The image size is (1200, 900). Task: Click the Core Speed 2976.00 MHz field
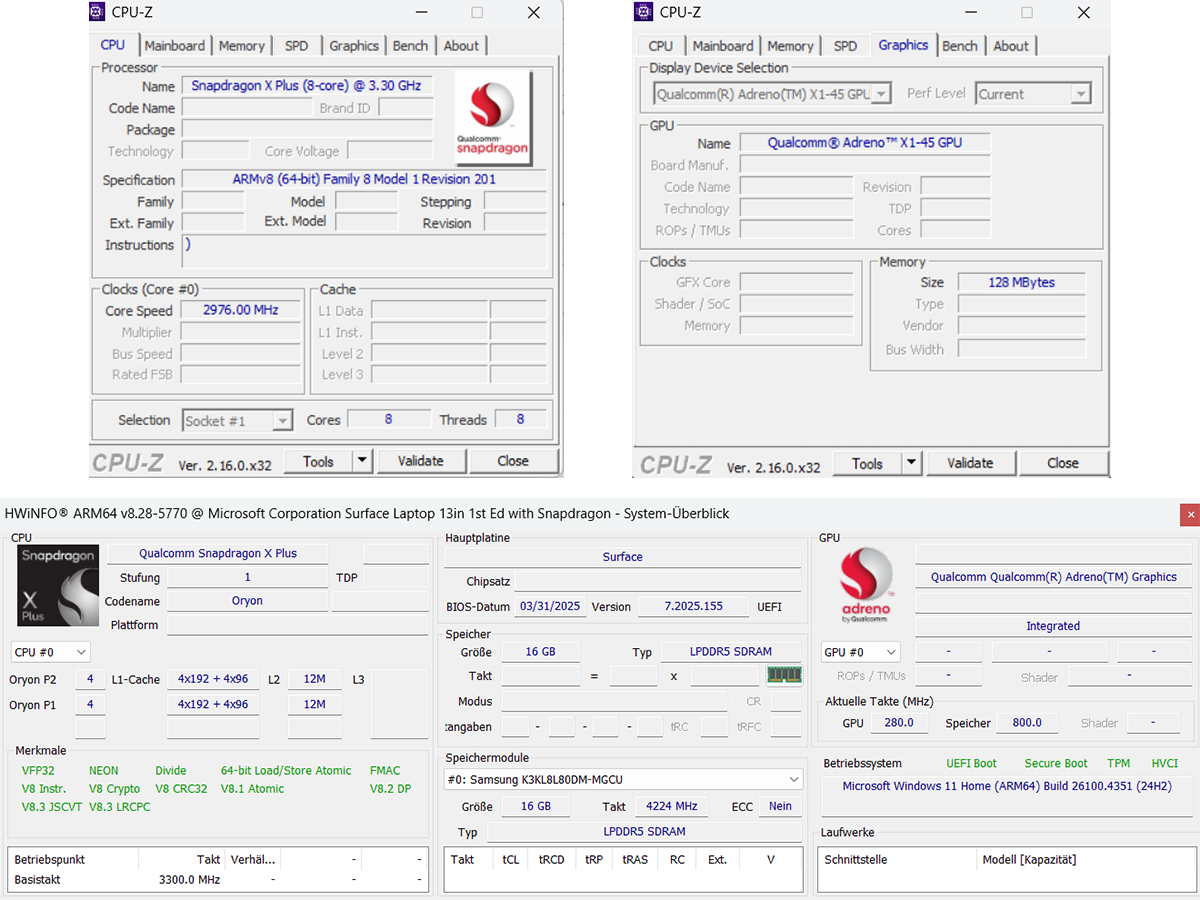[x=241, y=311]
